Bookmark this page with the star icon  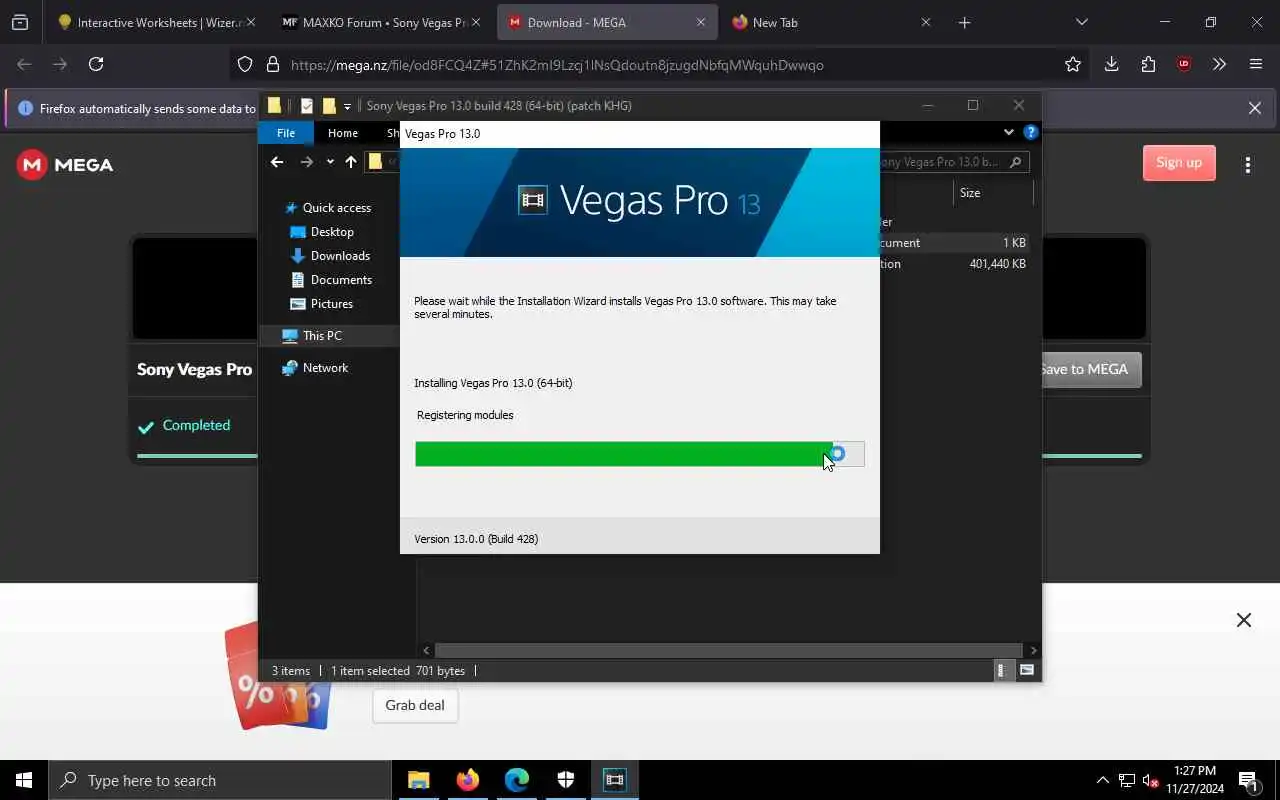[x=1073, y=64]
